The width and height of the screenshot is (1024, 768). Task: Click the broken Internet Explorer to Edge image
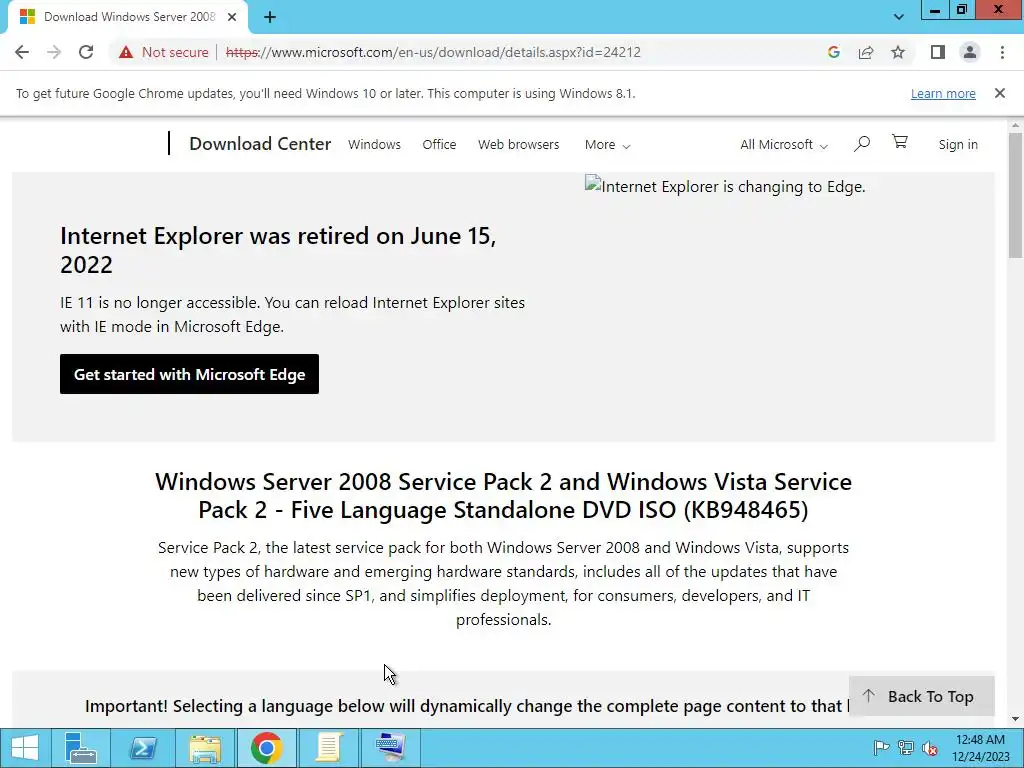pyautogui.click(x=725, y=187)
